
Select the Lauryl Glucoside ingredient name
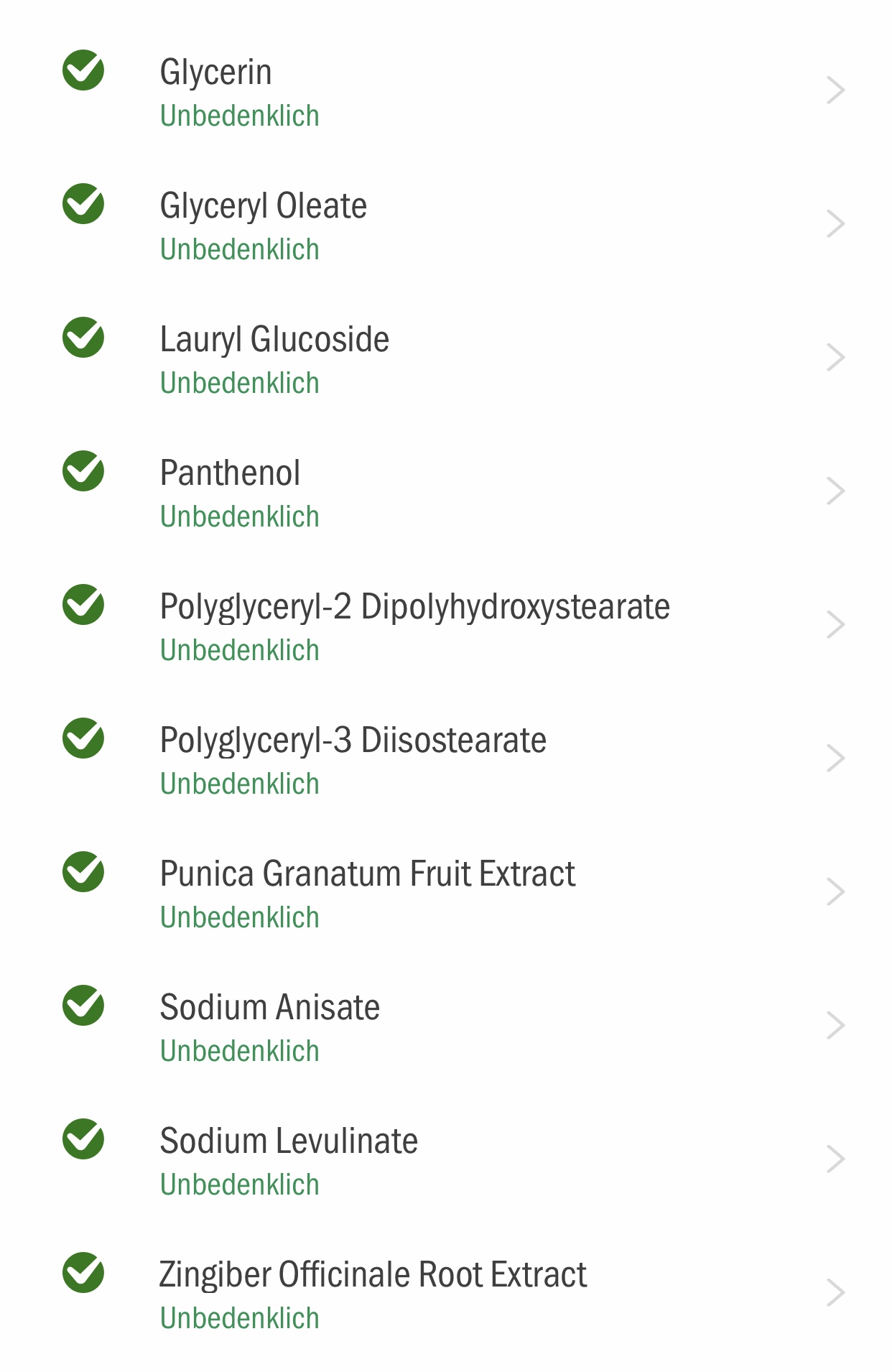(x=274, y=340)
